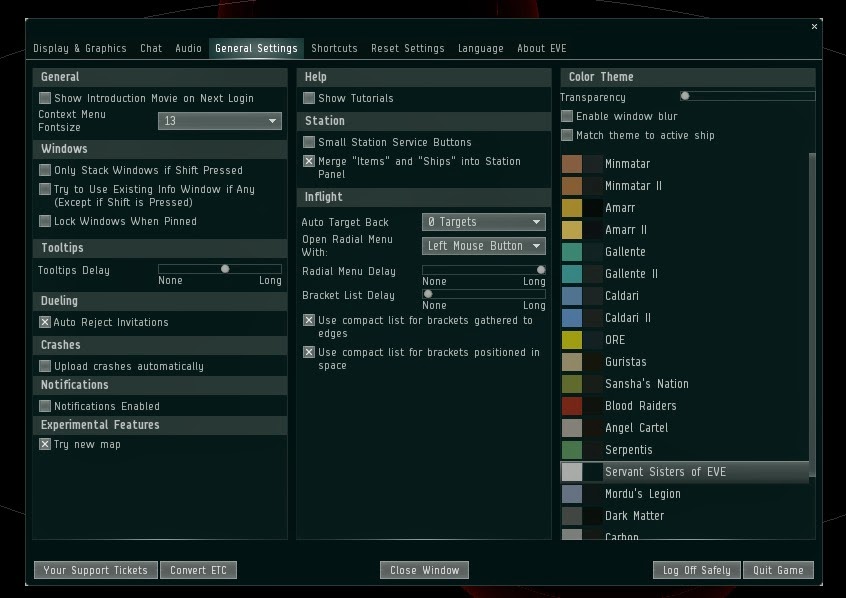Choose the Guristas color theme
846x598 pixels.
[685, 362]
